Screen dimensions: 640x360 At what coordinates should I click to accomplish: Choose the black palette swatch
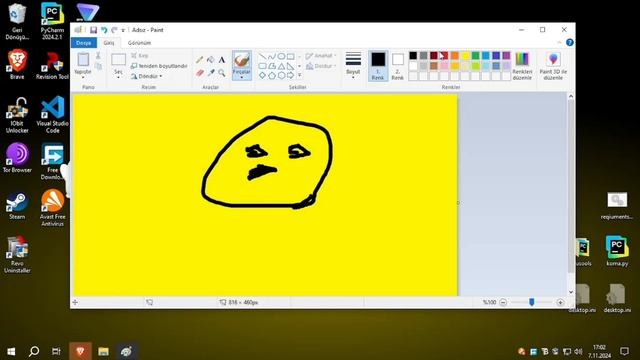pyautogui.click(x=413, y=56)
